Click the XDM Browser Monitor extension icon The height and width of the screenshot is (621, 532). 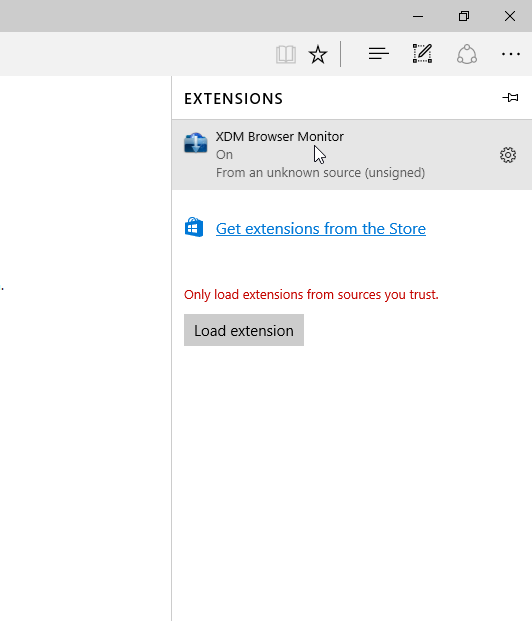pos(196,143)
